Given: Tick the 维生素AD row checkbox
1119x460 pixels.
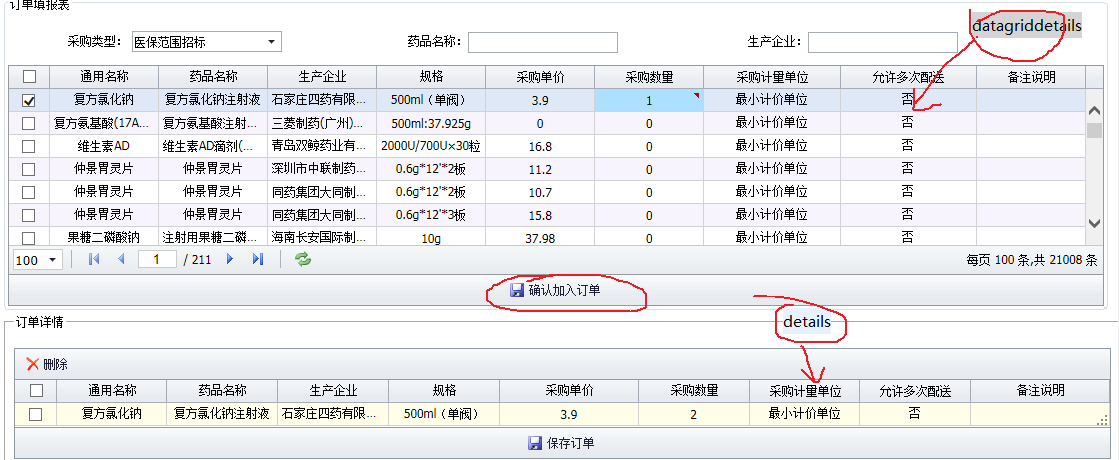Looking at the screenshot, I should (29, 146).
